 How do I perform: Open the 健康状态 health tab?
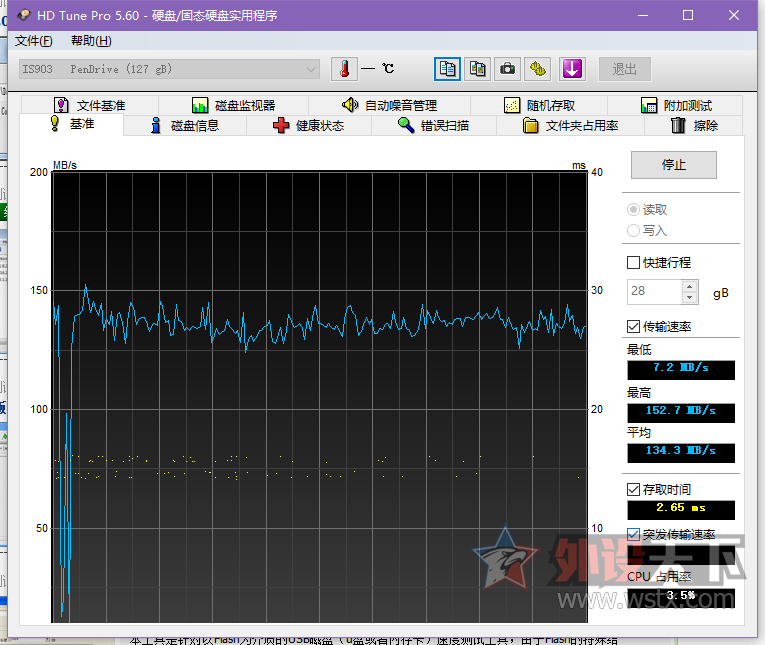point(309,126)
